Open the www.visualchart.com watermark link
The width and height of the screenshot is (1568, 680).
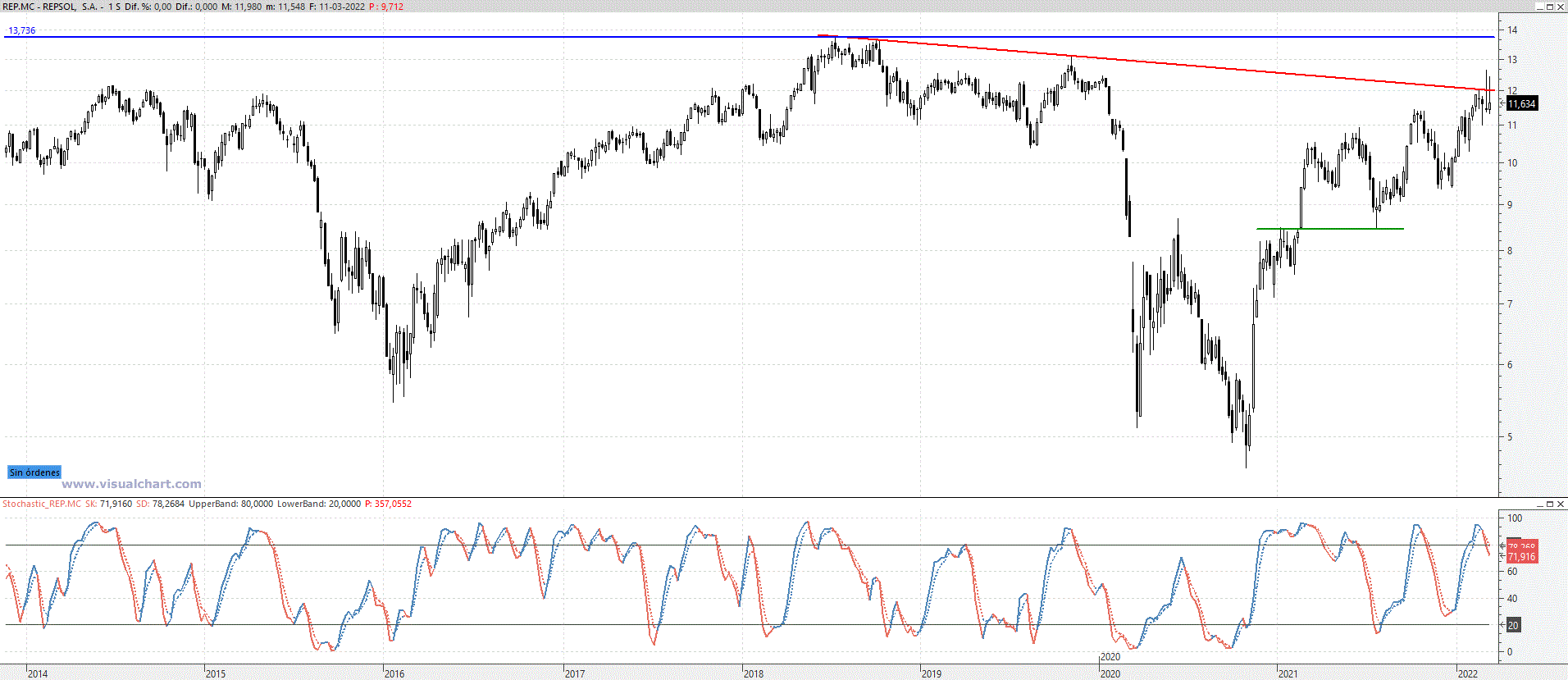(x=131, y=484)
